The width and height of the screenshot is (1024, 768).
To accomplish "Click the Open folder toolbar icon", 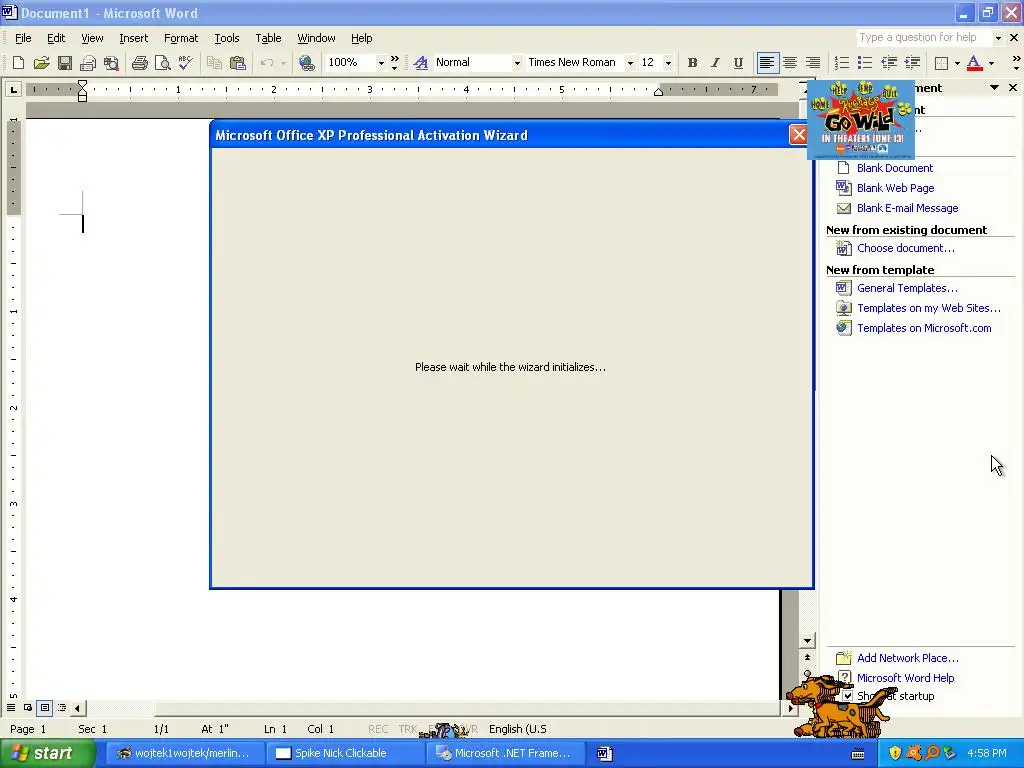I will coord(42,63).
